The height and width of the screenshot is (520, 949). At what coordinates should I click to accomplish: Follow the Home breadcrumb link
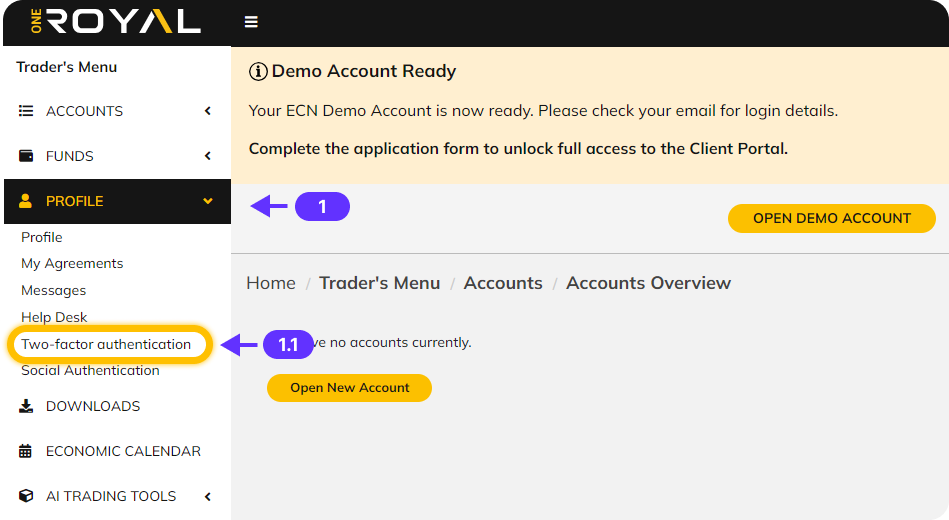(271, 283)
